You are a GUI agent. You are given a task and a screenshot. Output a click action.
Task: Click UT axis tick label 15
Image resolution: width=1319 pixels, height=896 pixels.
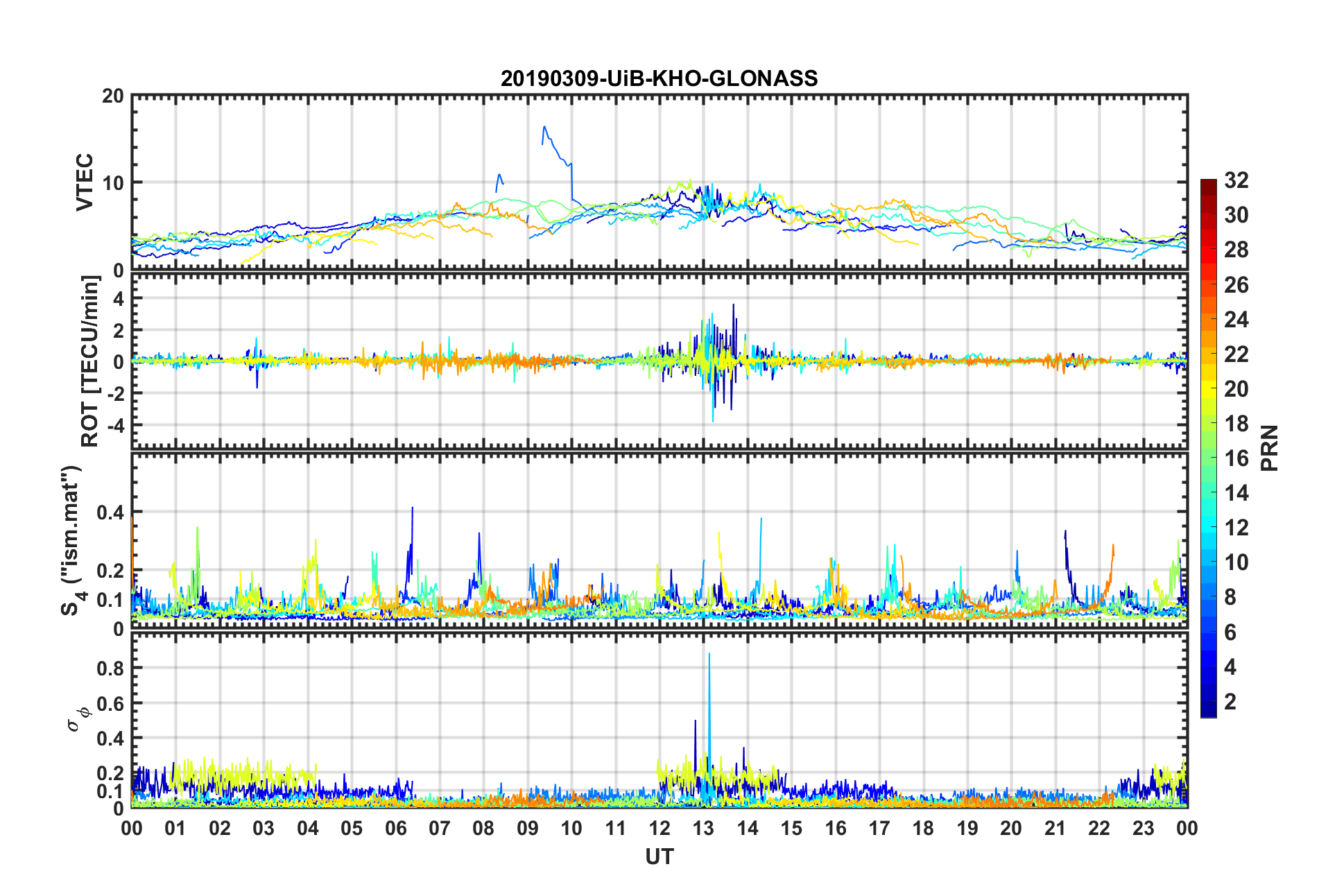[x=791, y=828]
